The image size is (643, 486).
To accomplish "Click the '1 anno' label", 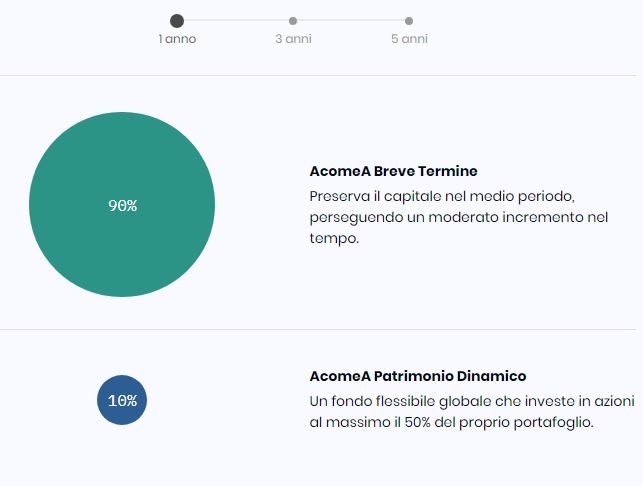I will (177, 39).
